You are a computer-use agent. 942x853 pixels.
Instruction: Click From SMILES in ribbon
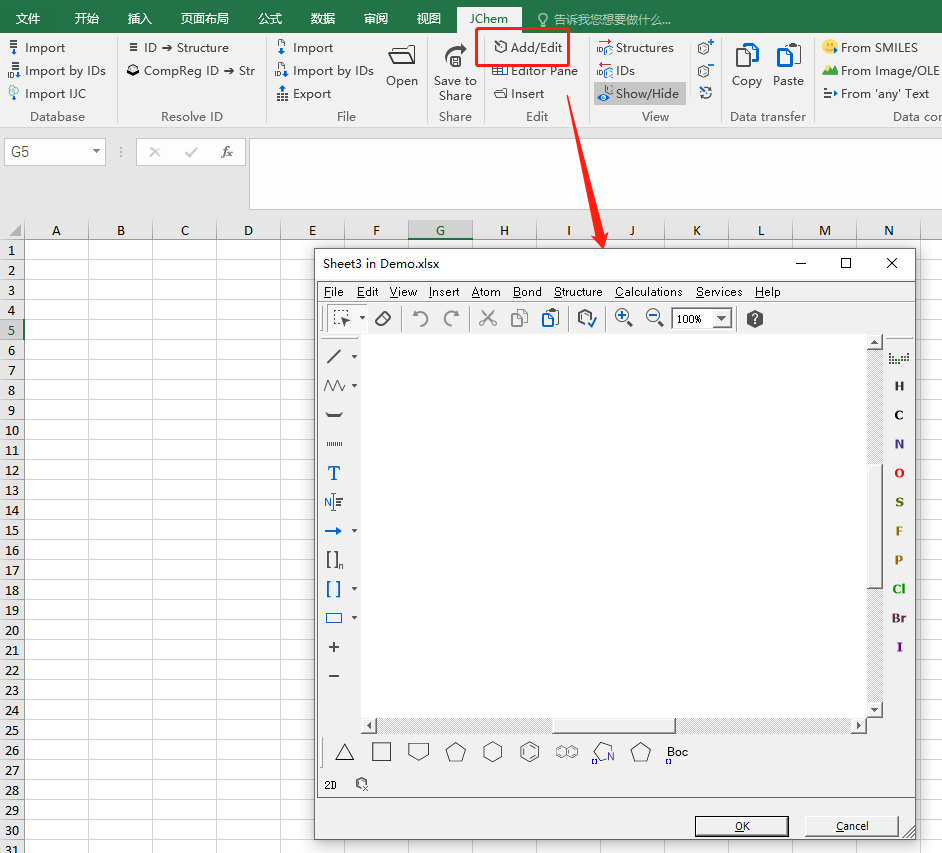click(x=869, y=47)
